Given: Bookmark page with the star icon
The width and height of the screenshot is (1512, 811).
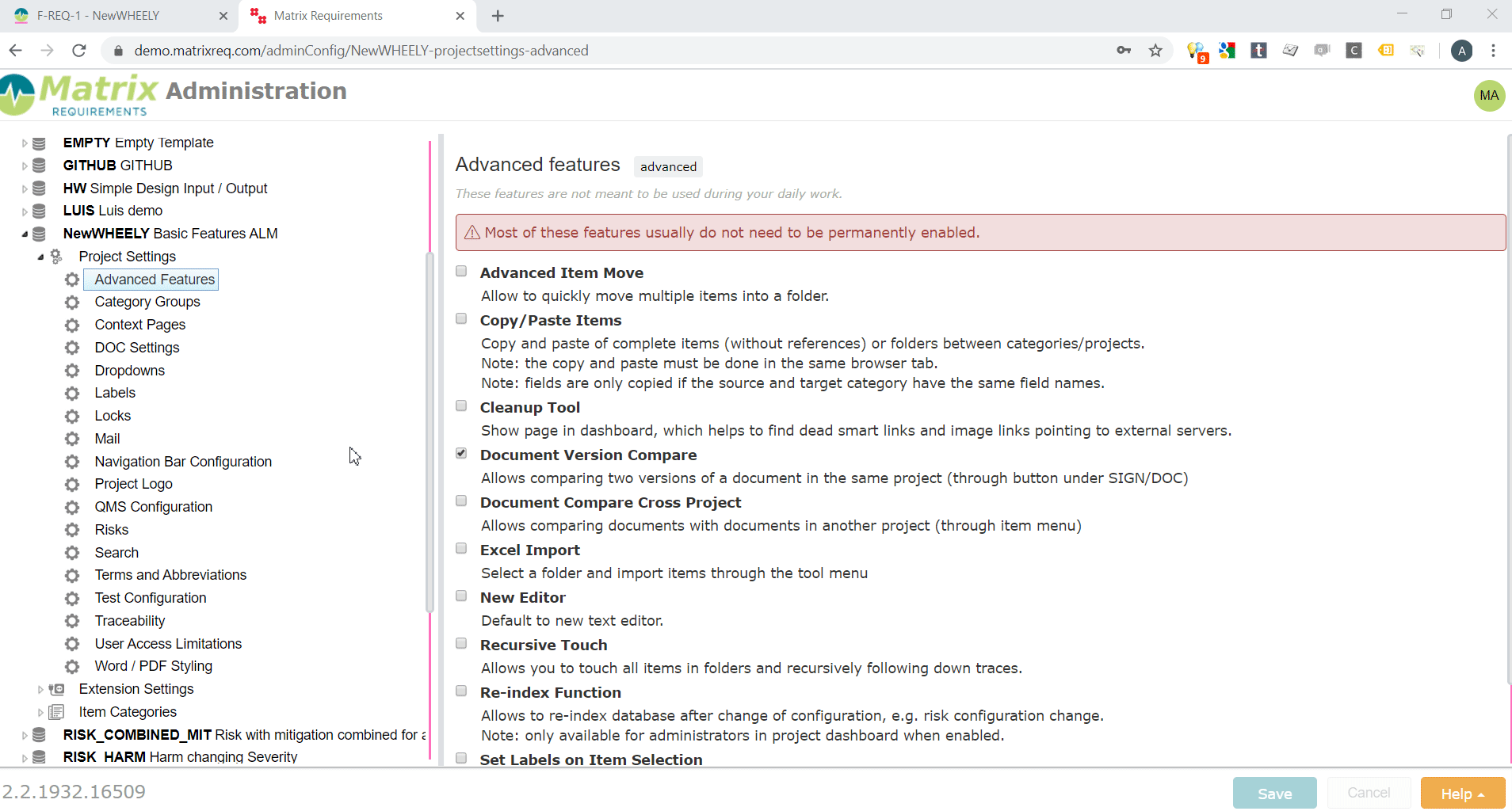Looking at the screenshot, I should click(x=1155, y=51).
